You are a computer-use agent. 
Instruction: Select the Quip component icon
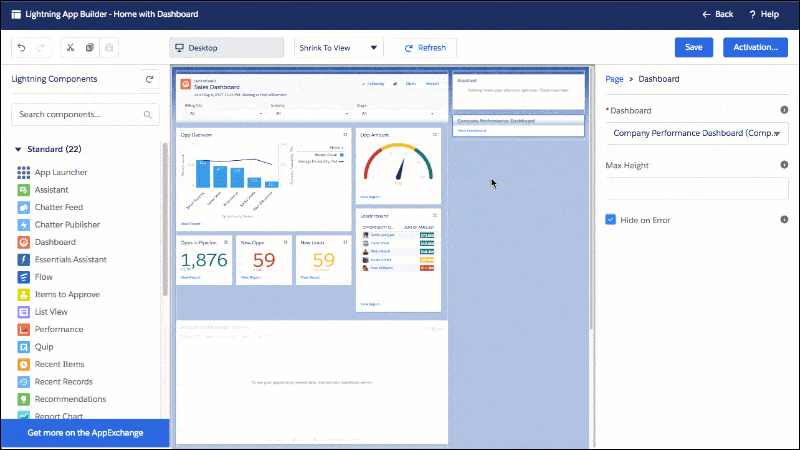[23, 347]
